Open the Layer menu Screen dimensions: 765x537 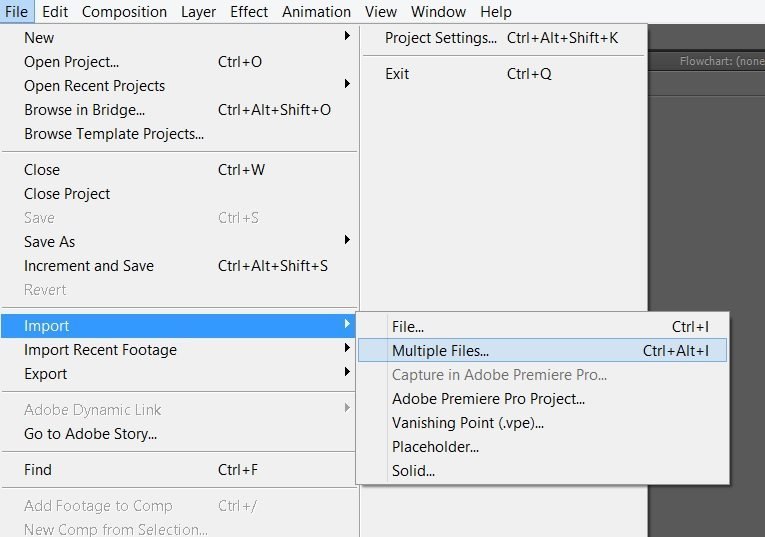(x=198, y=12)
